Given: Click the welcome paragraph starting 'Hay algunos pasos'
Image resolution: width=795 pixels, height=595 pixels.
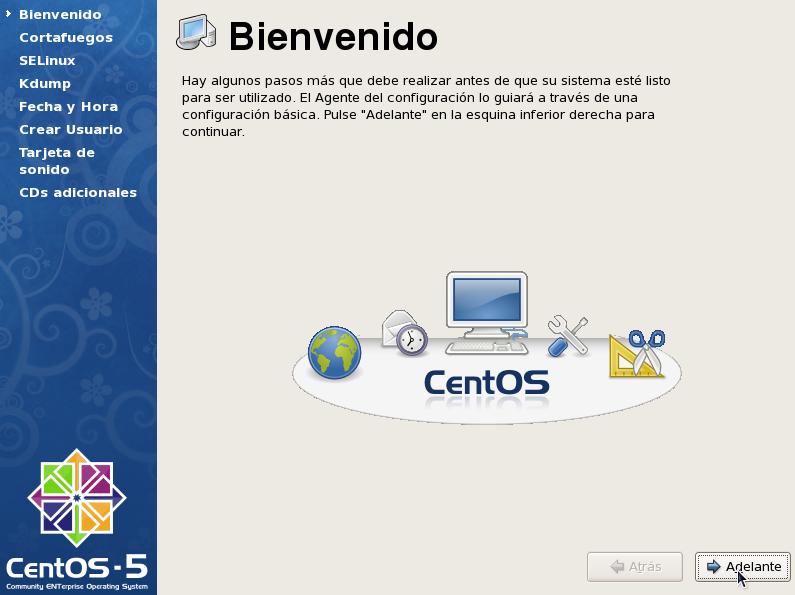Looking at the screenshot, I should pyautogui.click(x=426, y=106).
